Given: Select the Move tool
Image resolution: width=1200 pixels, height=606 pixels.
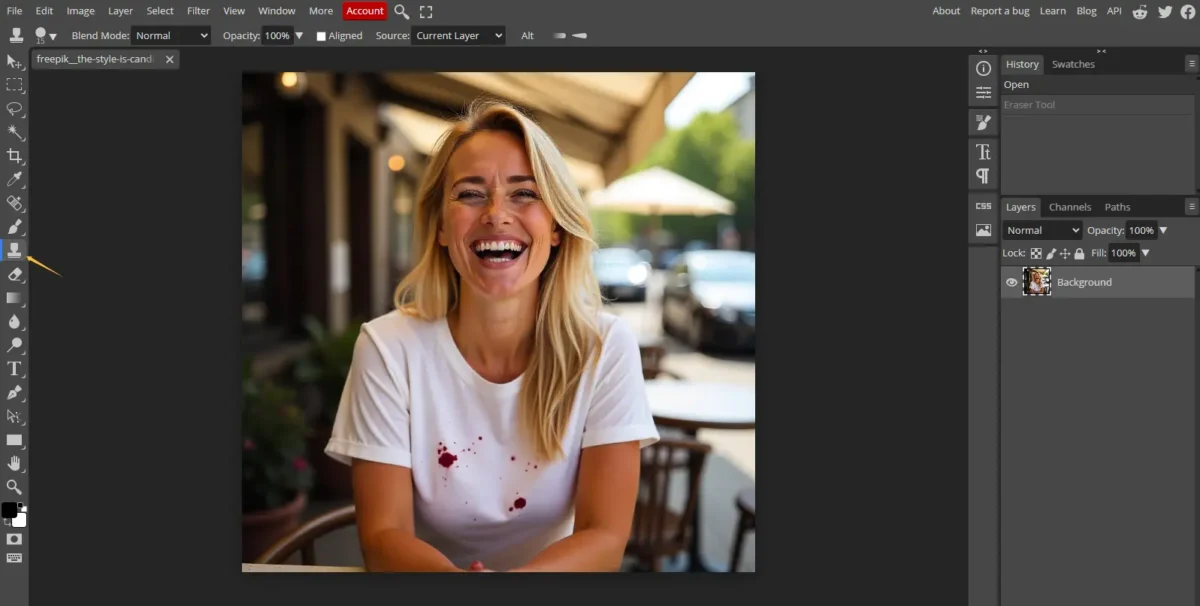Looking at the screenshot, I should click(x=14, y=62).
